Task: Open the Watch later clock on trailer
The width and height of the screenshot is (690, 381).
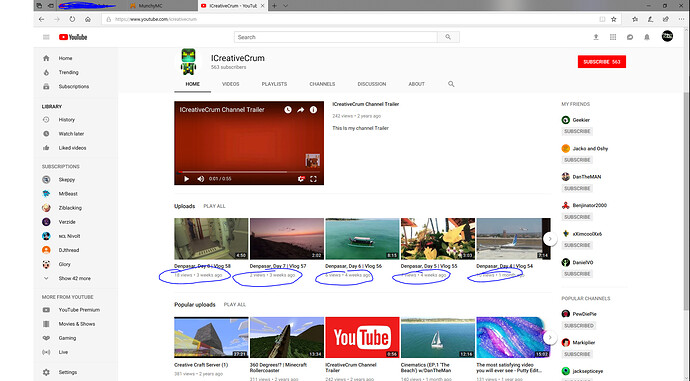Action: click(x=288, y=110)
